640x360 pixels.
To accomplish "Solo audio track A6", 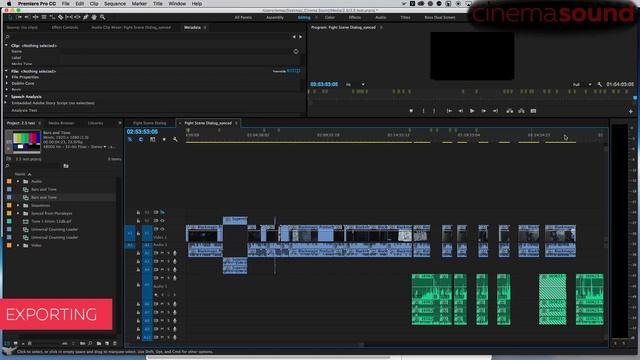I will tap(168, 304).
